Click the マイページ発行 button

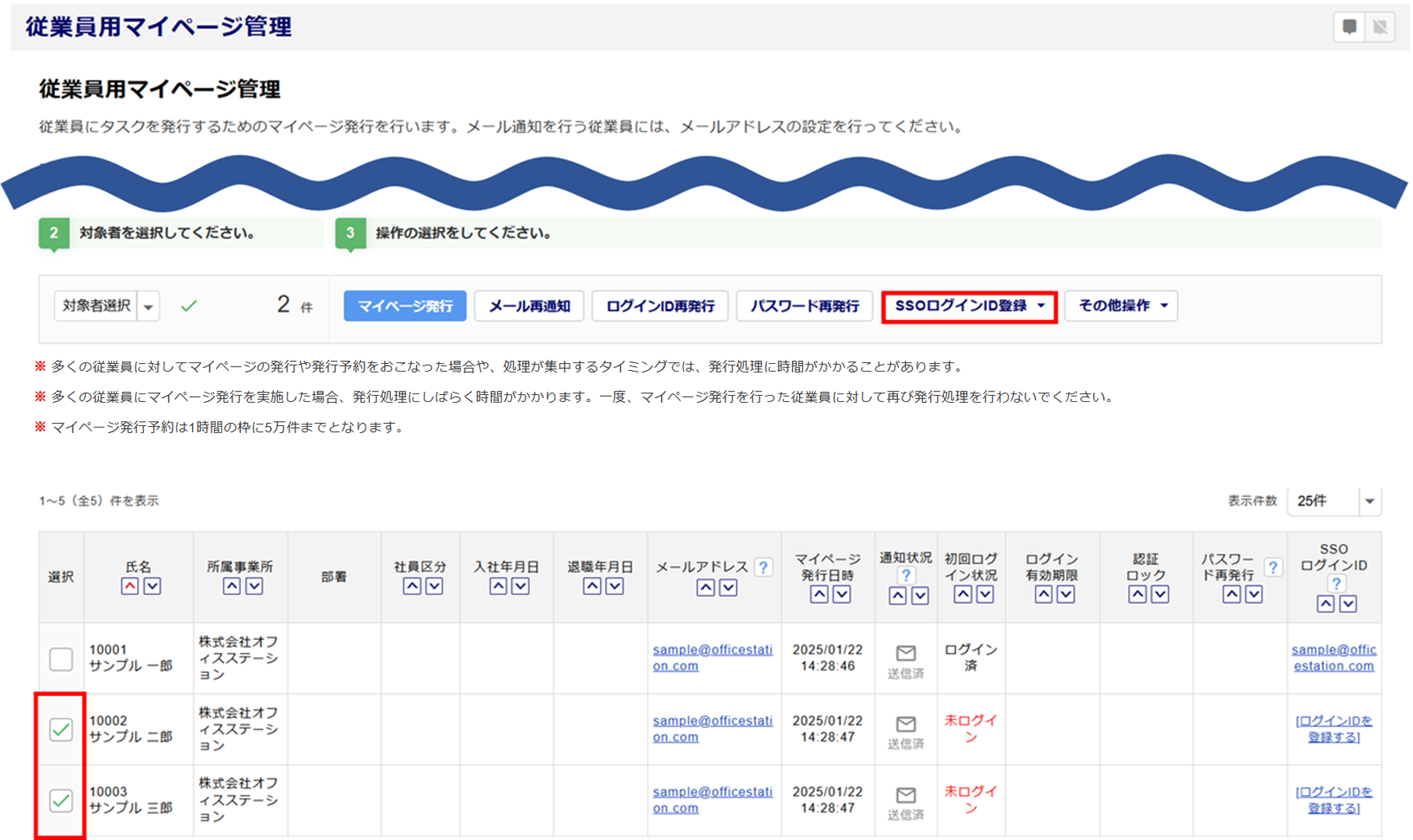(405, 306)
